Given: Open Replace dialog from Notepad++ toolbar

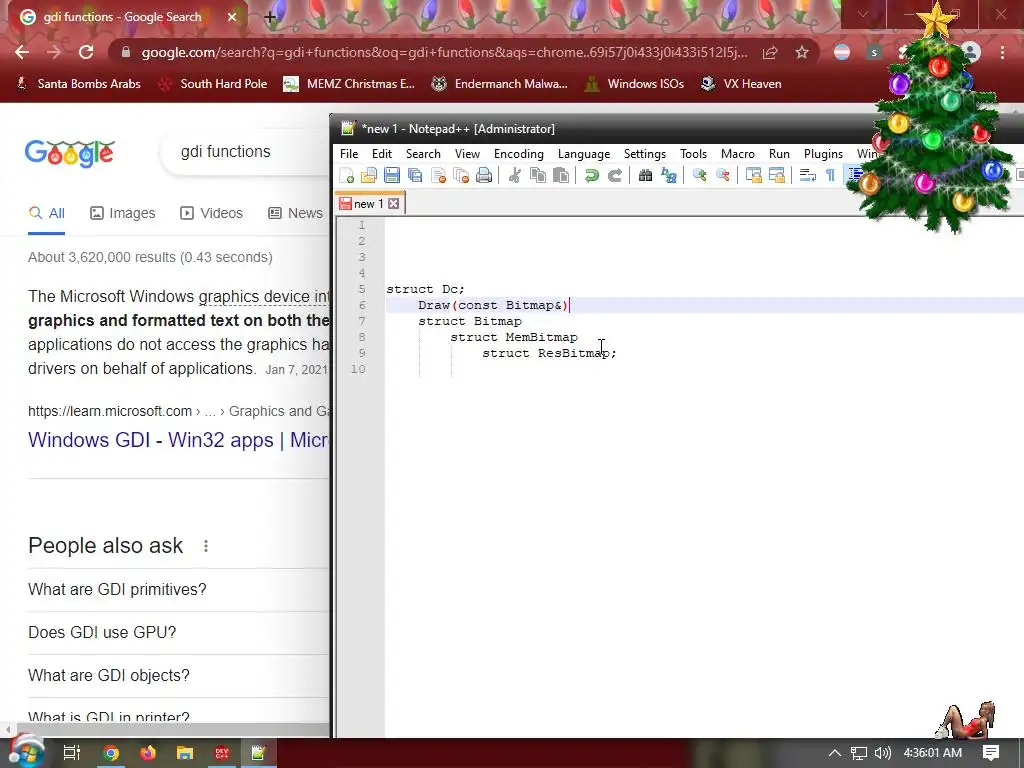Looking at the screenshot, I should (669, 175).
